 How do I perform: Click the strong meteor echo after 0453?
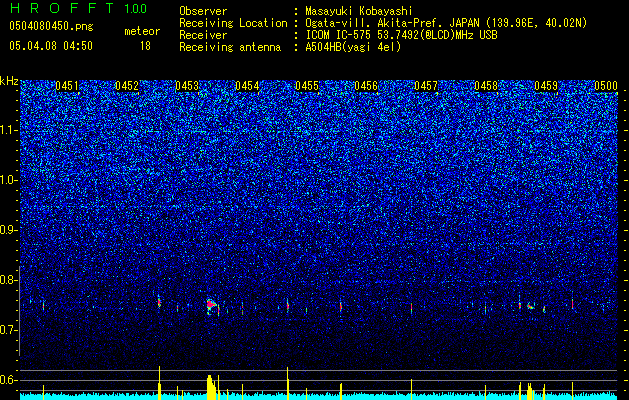click(211, 305)
